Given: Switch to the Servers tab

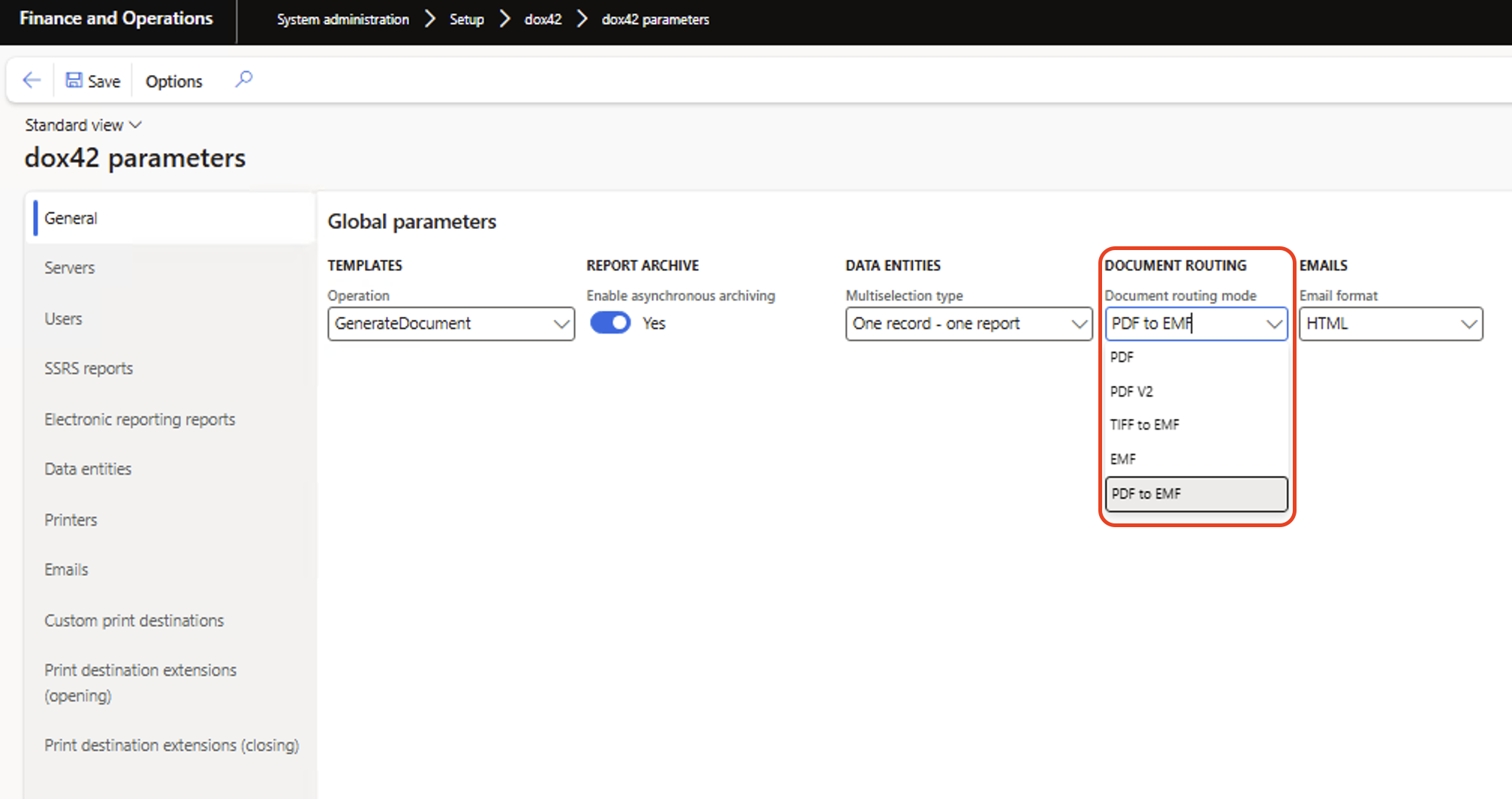Looking at the screenshot, I should [69, 267].
